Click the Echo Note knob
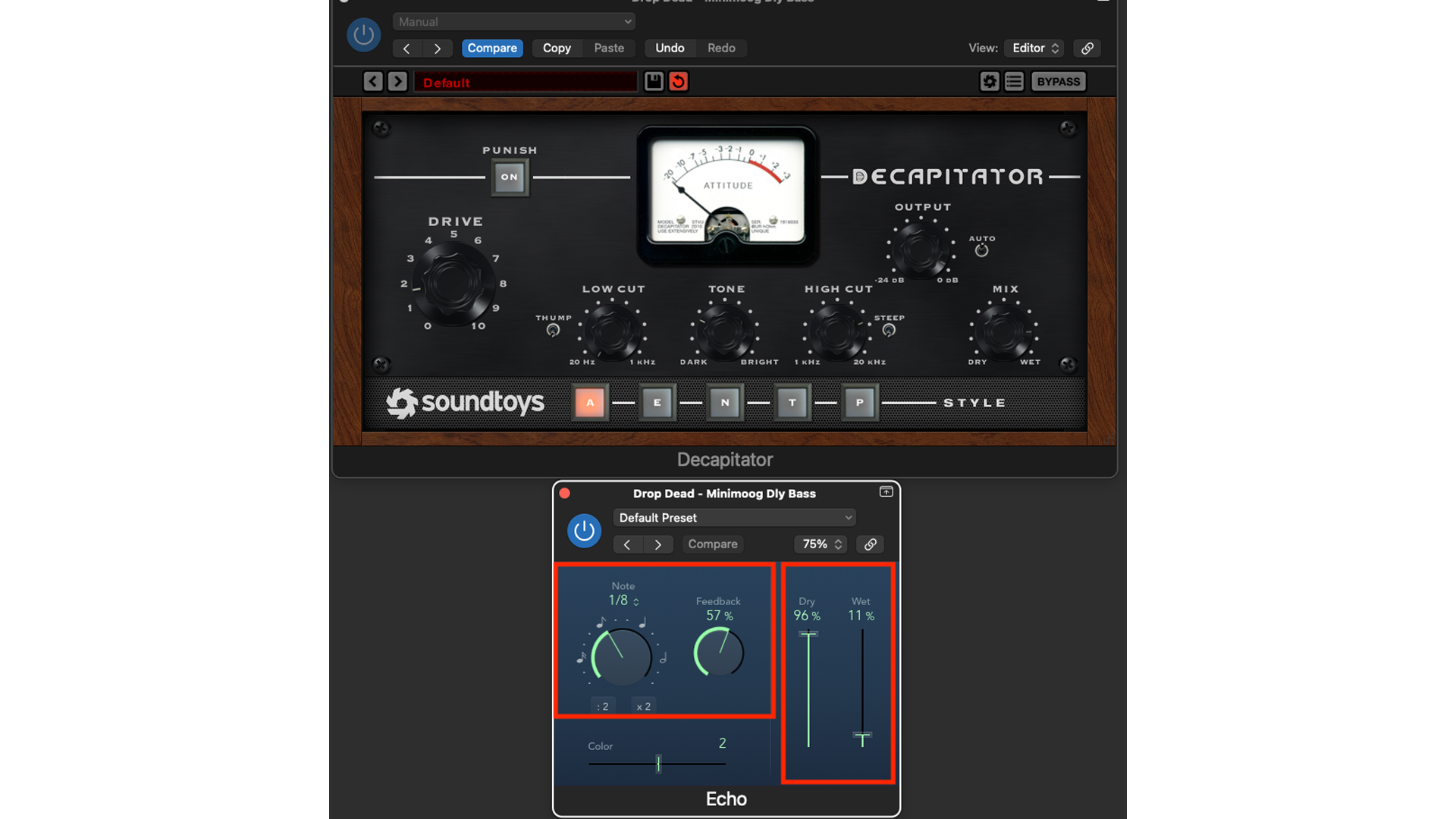This screenshot has height=819, width=1456. tap(622, 657)
